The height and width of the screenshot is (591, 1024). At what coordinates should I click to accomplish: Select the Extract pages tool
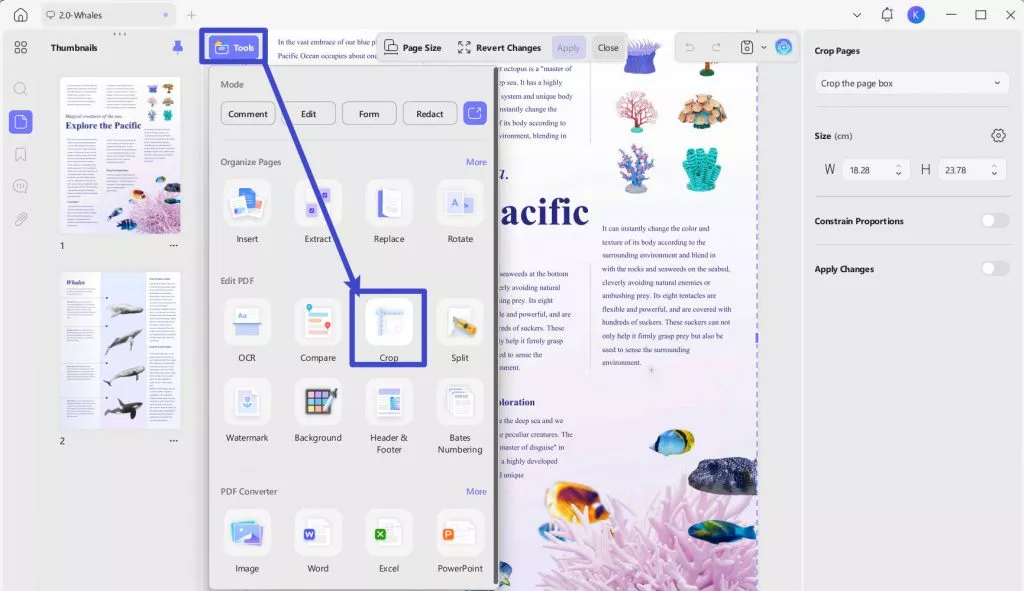coord(317,214)
